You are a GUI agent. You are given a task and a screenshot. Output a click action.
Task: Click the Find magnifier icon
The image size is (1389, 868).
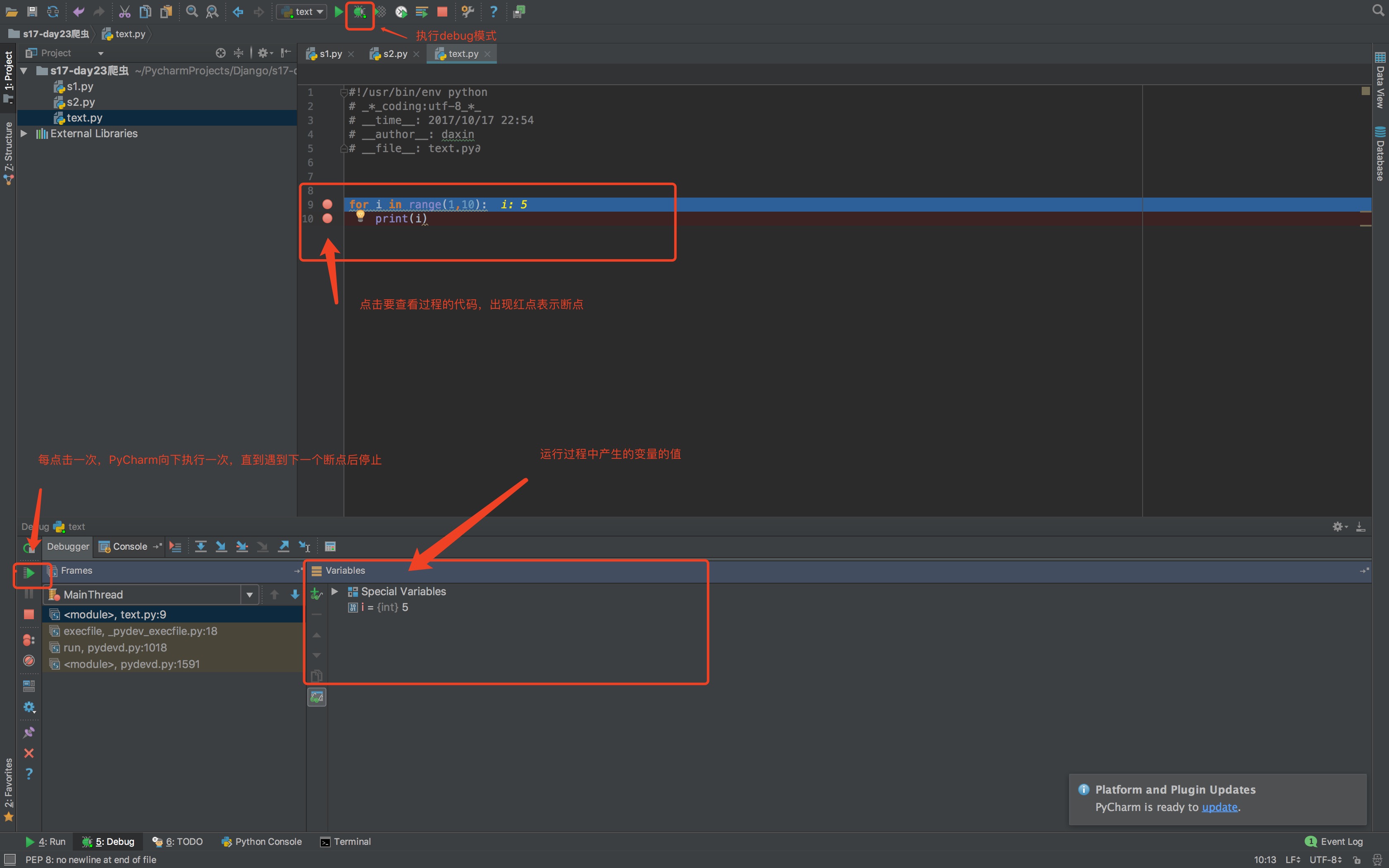click(192, 12)
